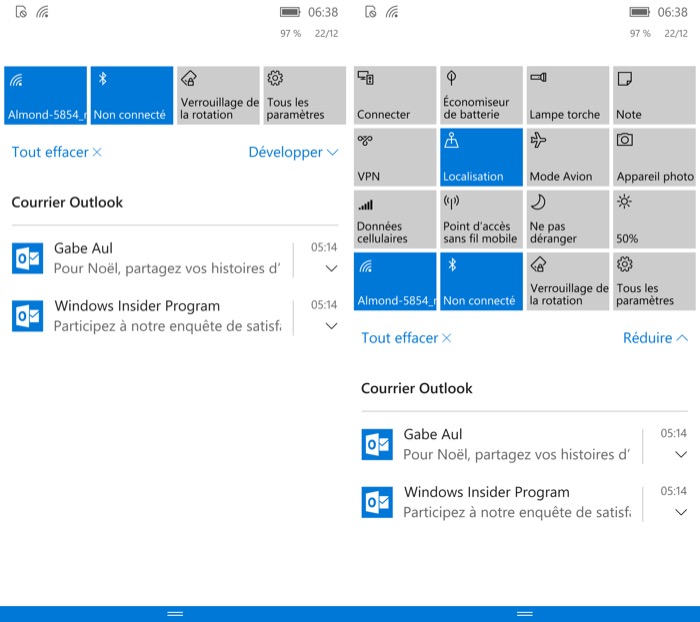Toggle Localisation tile
This screenshot has width=700, height=622.
pos(481,157)
